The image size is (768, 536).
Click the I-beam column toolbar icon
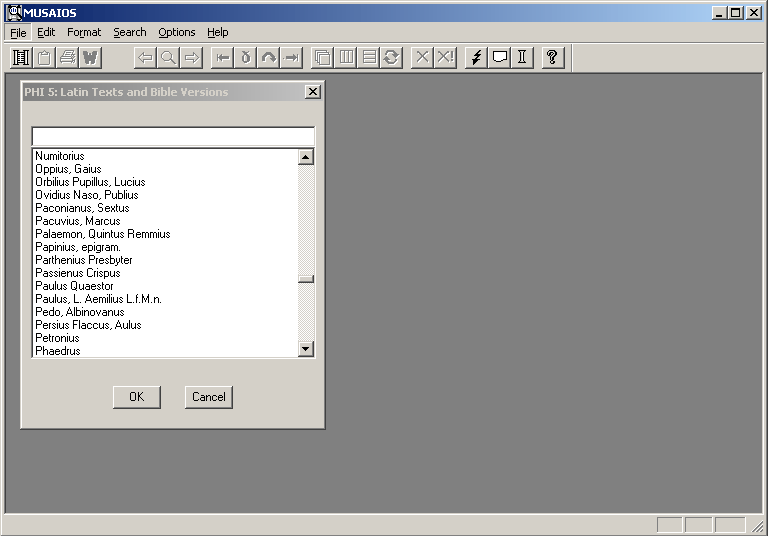pyautogui.click(x=522, y=58)
